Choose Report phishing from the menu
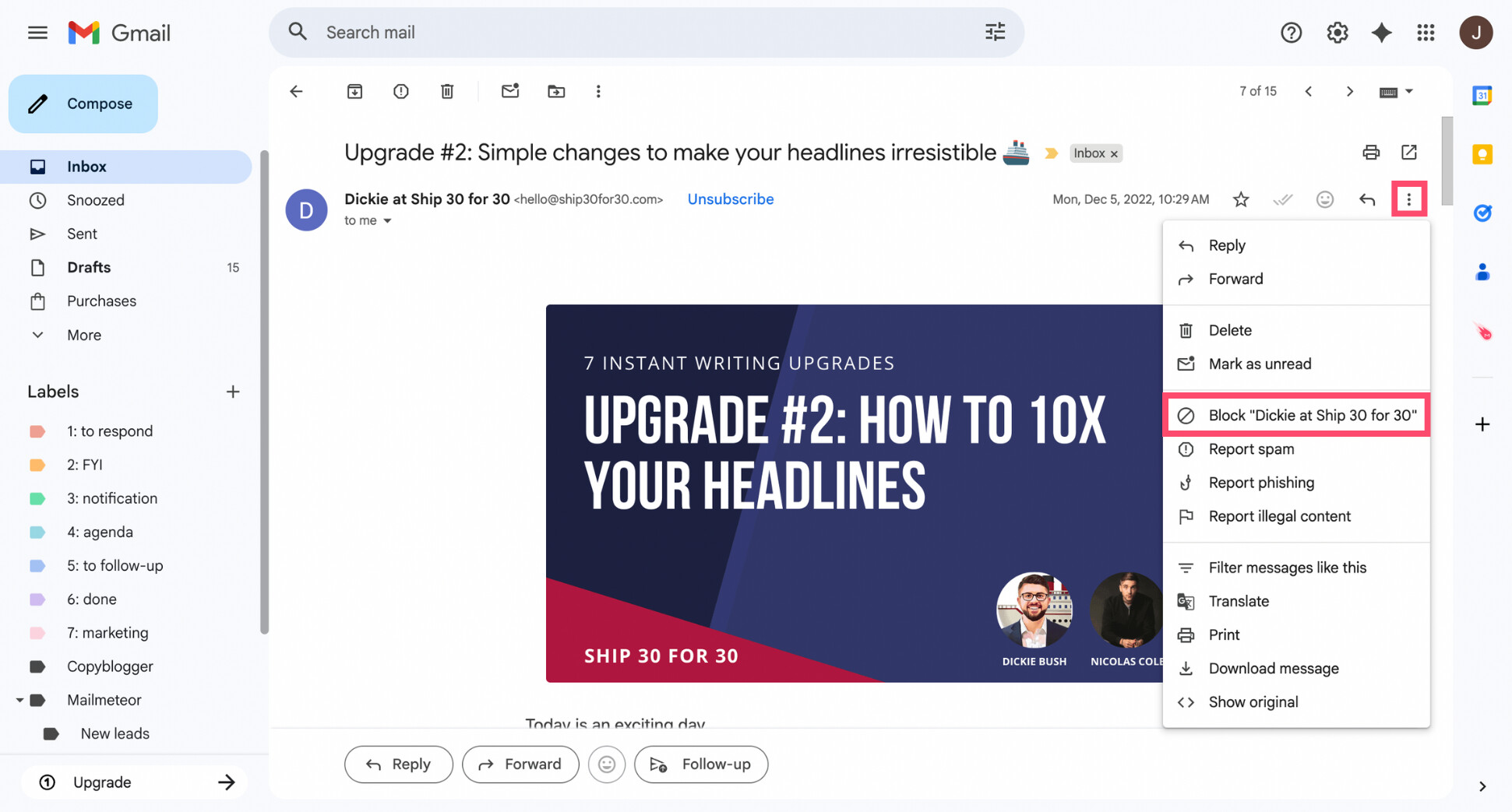This screenshot has width=1512, height=812. click(x=1260, y=483)
